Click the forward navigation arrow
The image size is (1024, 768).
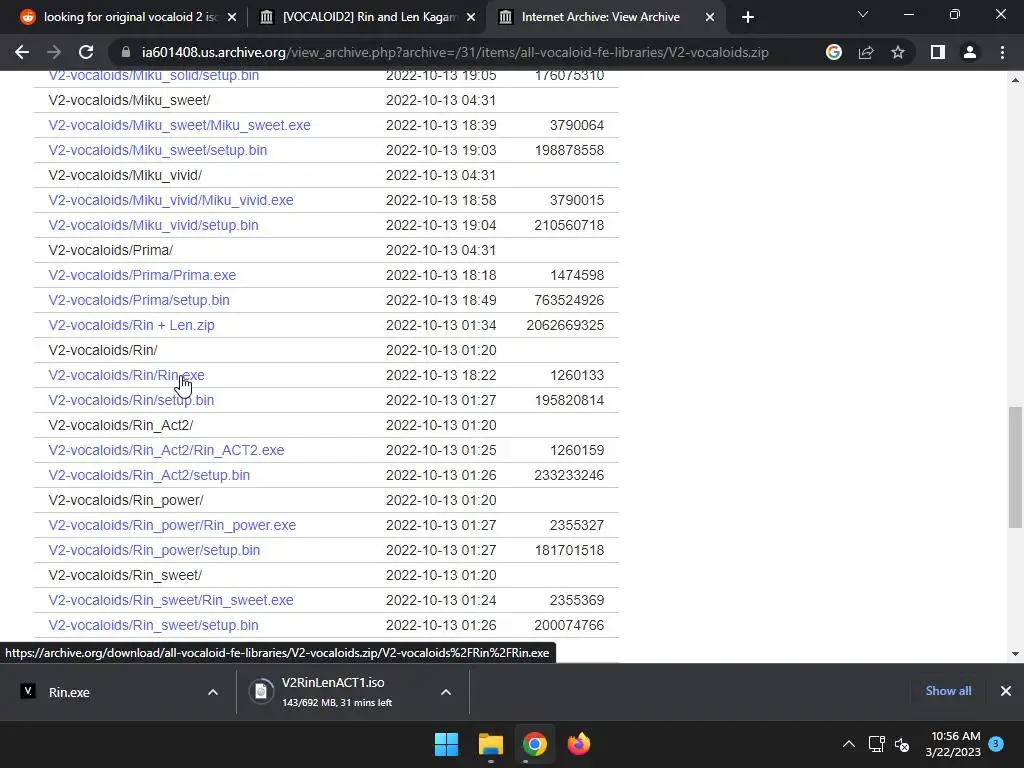click(x=54, y=52)
